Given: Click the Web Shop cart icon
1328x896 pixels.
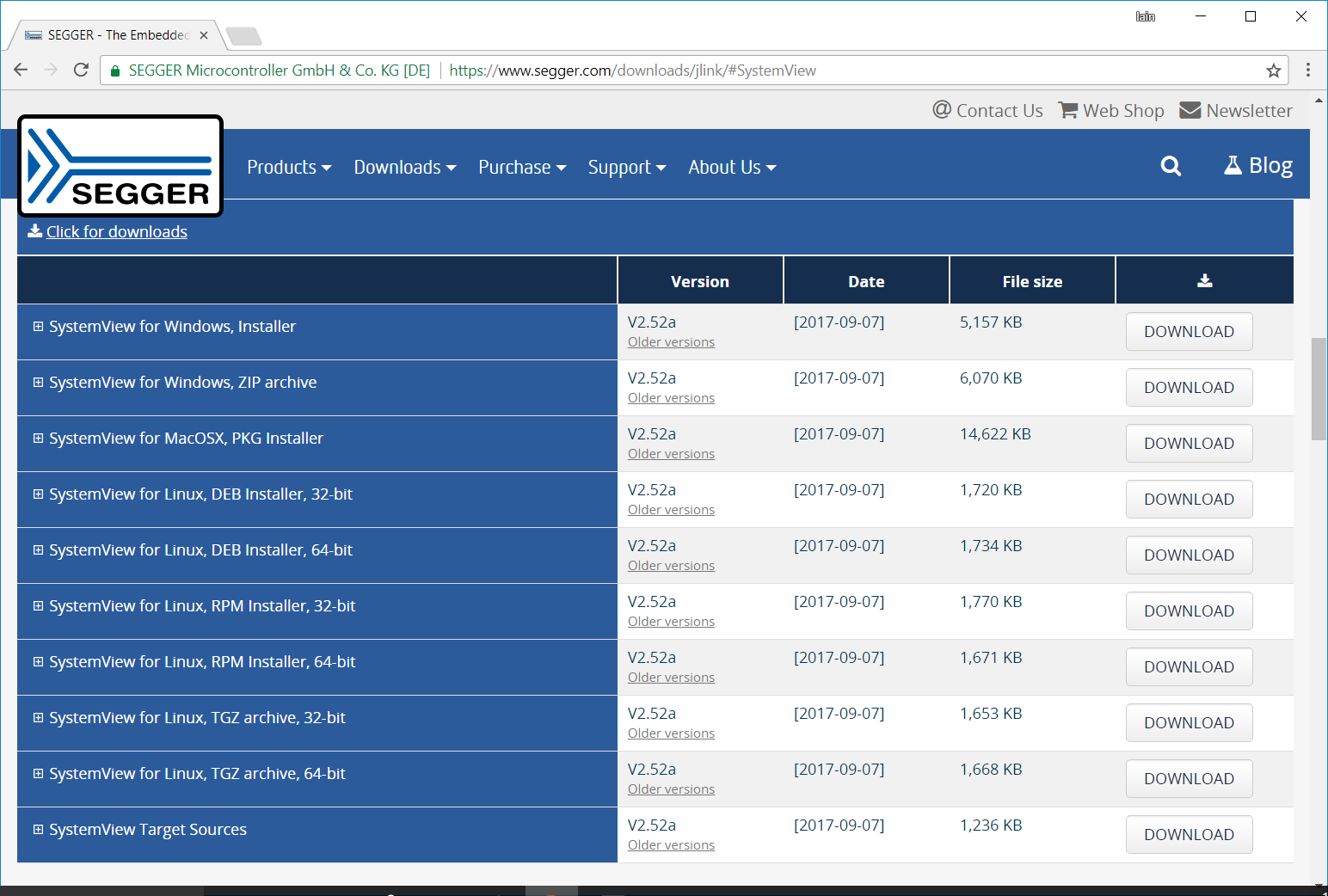Looking at the screenshot, I should 1067,110.
